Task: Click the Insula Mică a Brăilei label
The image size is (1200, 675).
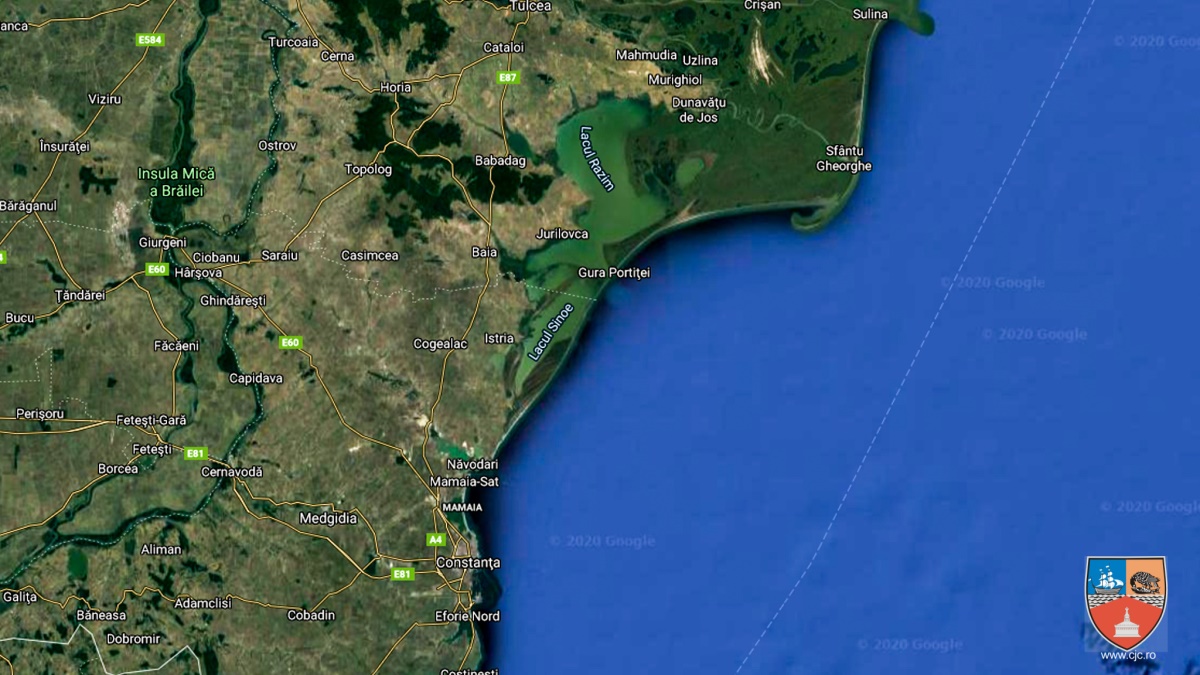Action: tap(176, 181)
